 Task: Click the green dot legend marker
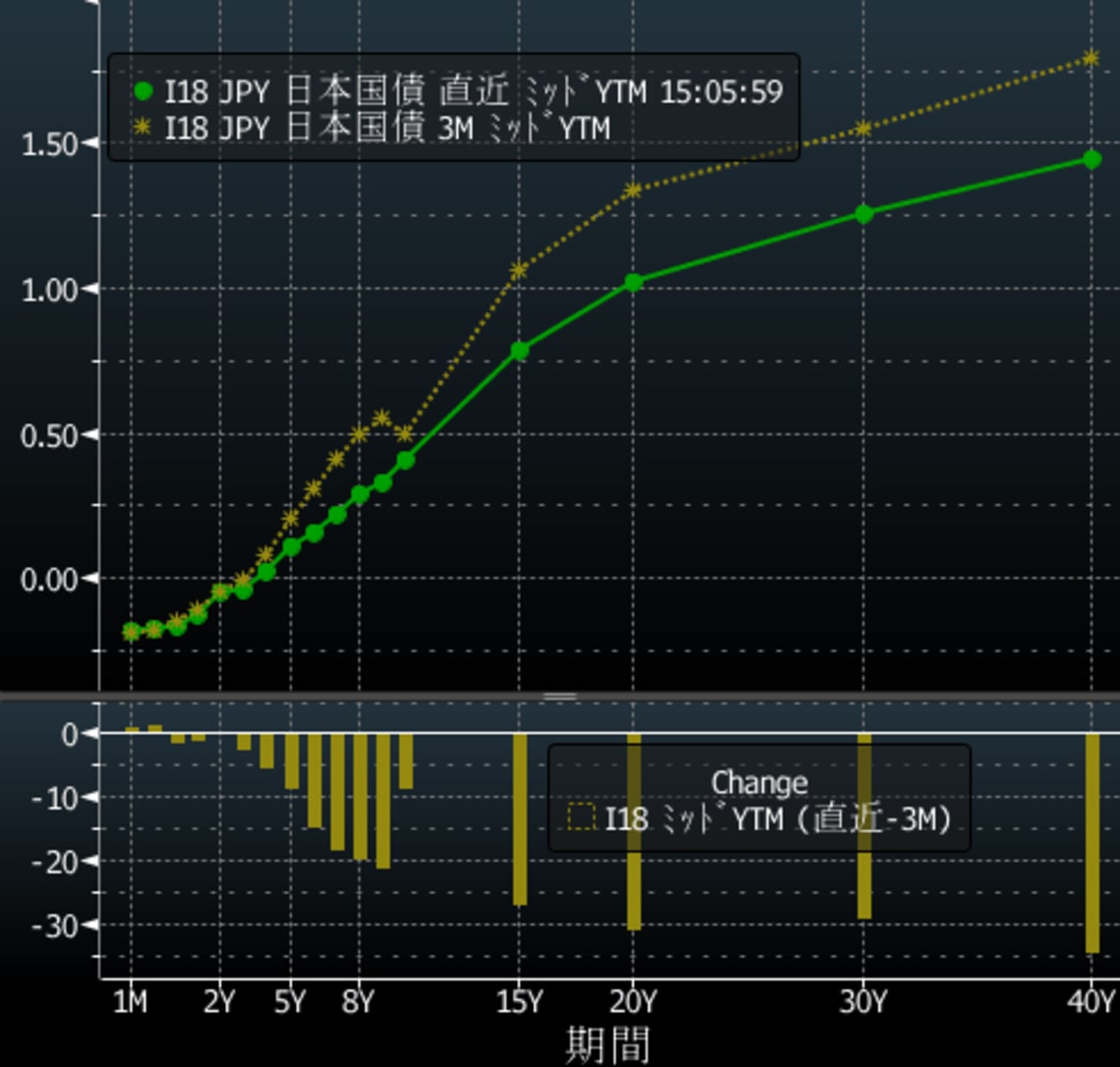143,92
